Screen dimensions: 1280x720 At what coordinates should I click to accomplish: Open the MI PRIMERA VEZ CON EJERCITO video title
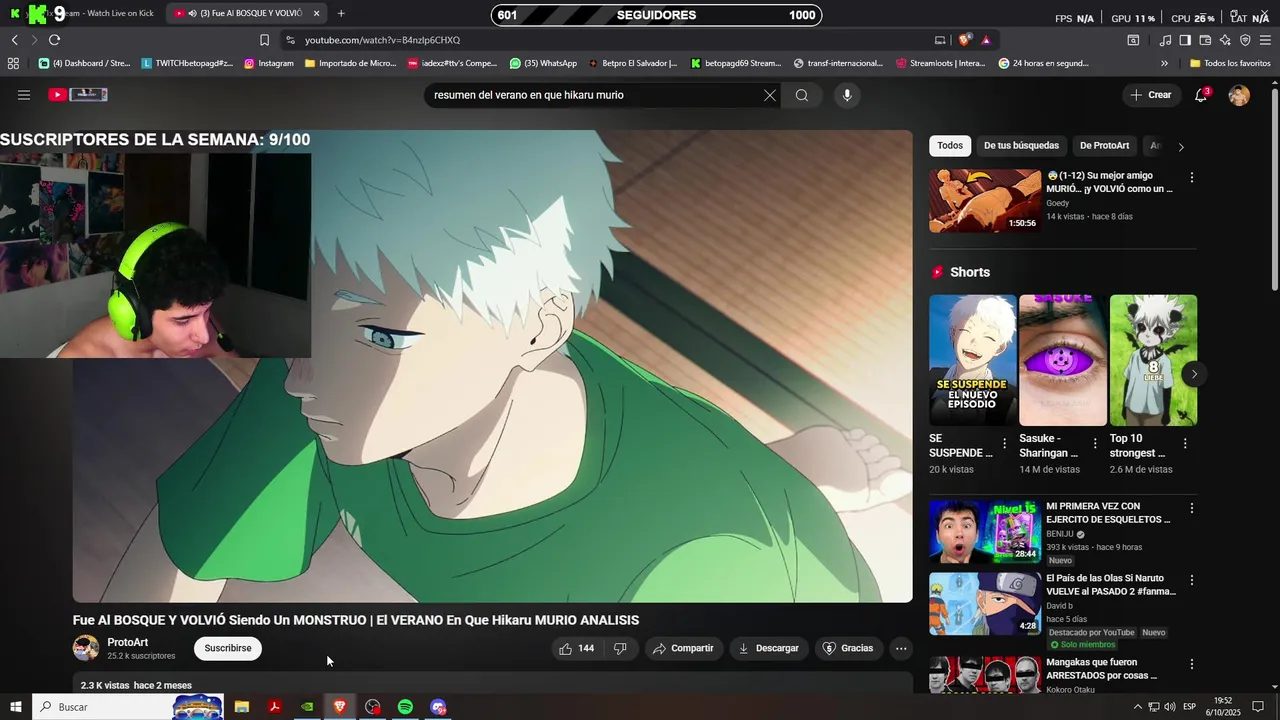tap(1108, 513)
